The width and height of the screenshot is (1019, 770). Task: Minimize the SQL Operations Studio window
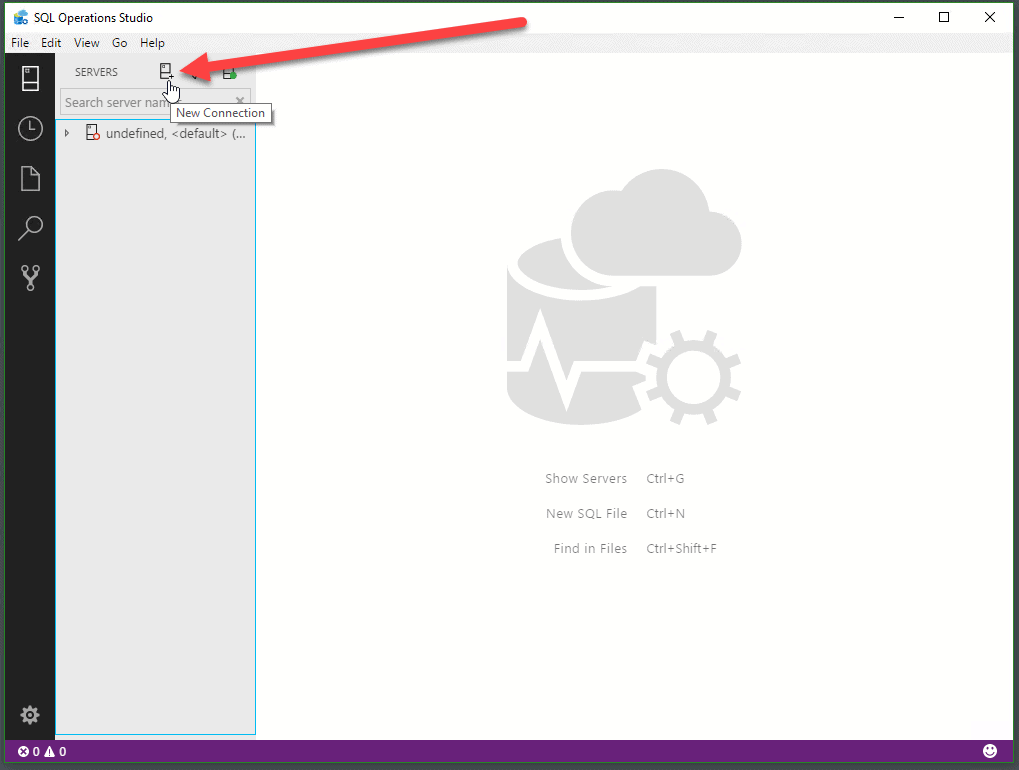click(x=899, y=18)
